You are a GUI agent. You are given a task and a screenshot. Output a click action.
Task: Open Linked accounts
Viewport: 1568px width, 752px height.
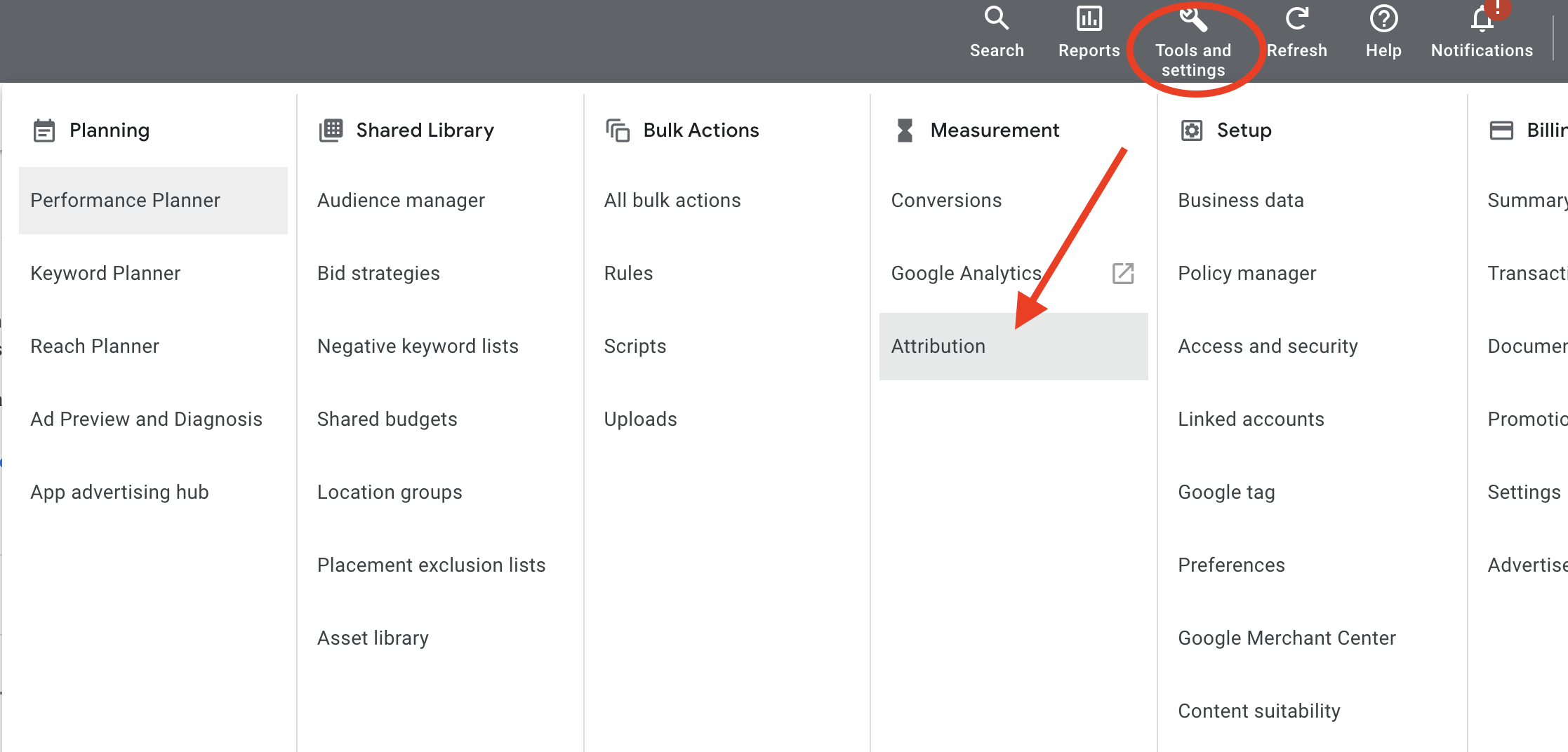click(x=1251, y=419)
